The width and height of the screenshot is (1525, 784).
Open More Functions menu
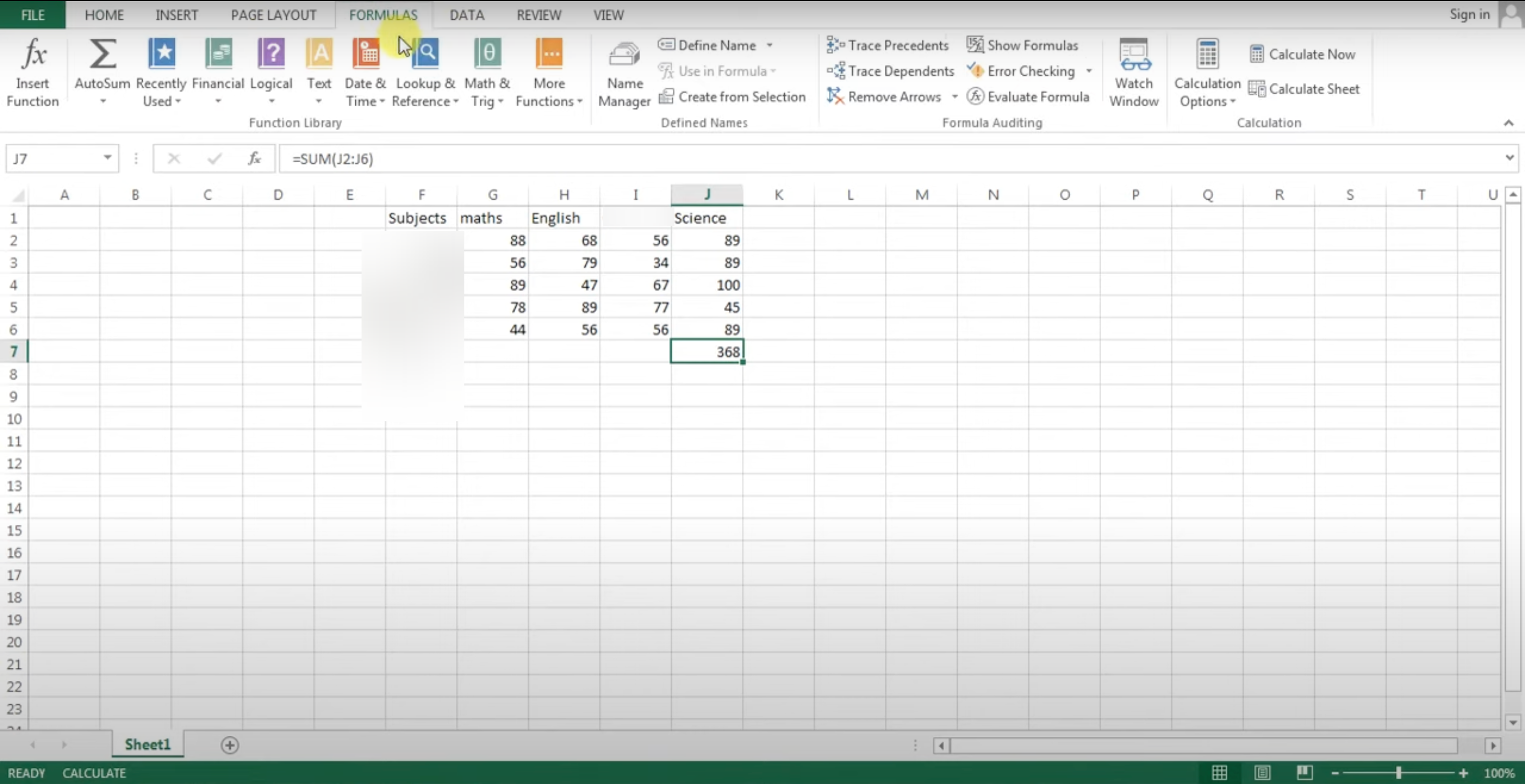coord(549,72)
